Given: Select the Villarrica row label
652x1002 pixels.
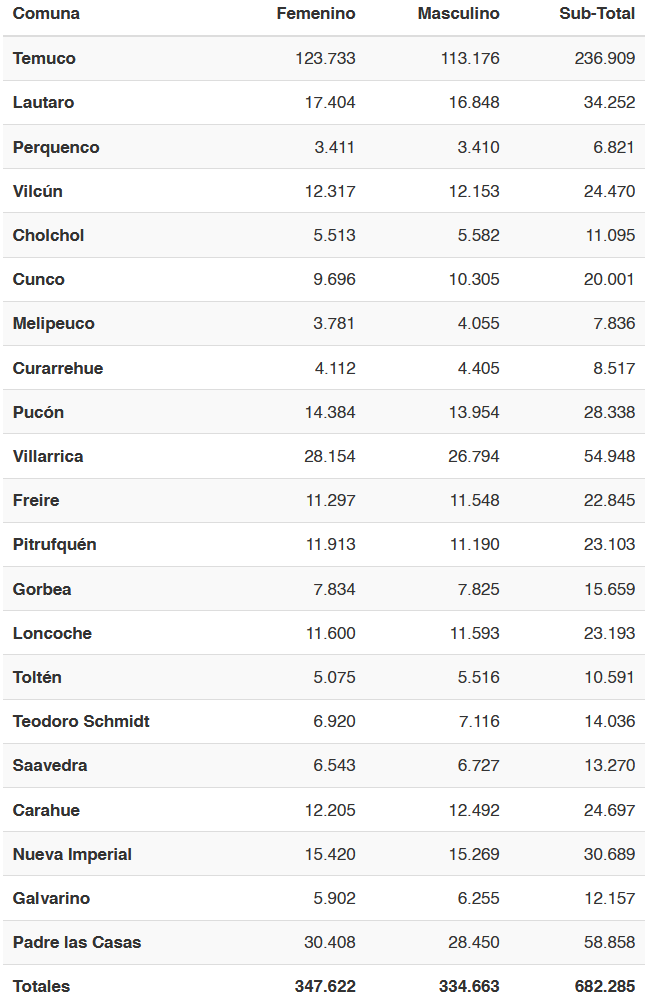Looking at the screenshot, I should click(48, 456).
